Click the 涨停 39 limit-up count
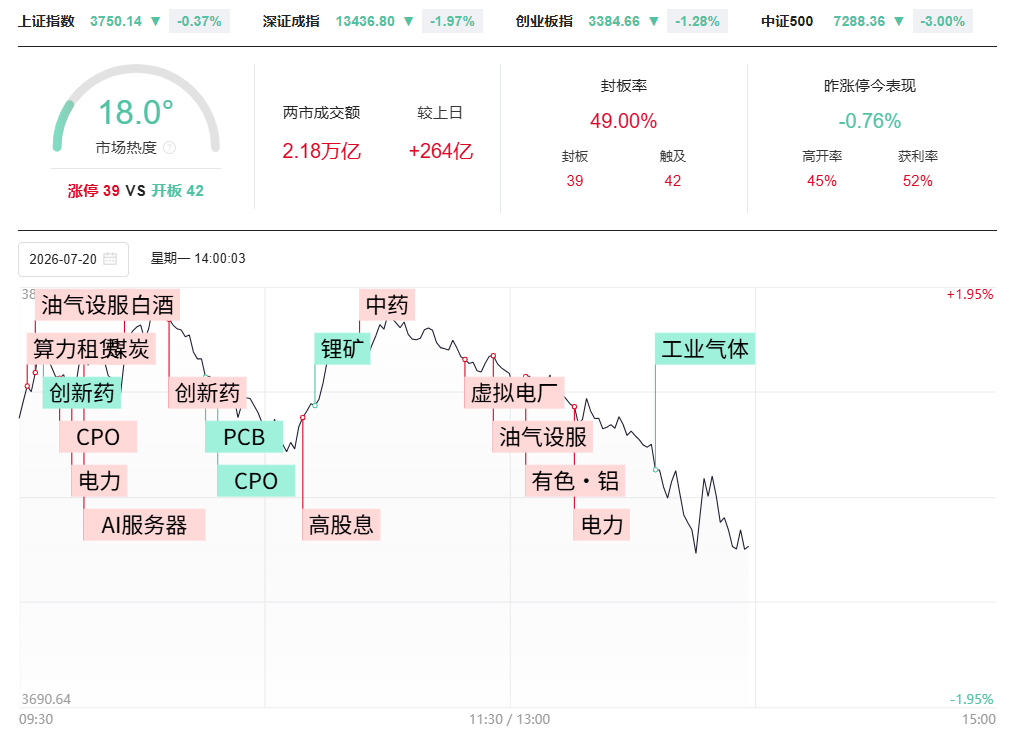The image size is (1019, 732). [x=94, y=190]
